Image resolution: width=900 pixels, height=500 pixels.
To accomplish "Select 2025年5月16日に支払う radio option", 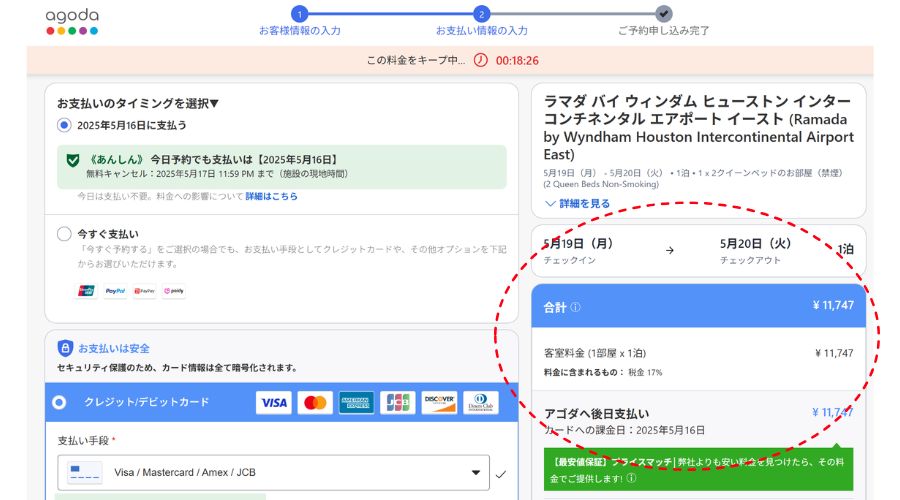I will click(x=64, y=125).
